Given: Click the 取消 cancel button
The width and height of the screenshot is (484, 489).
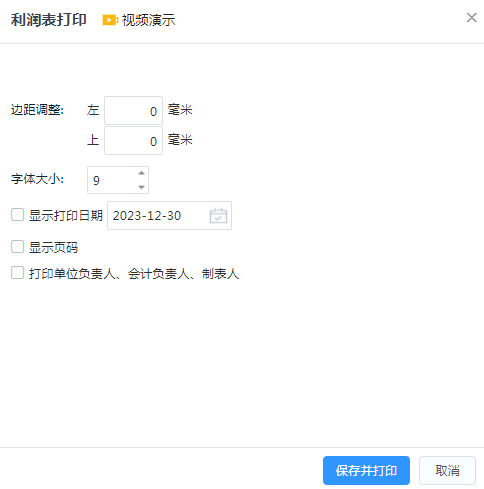Looking at the screenshot, I should [447, 470].
